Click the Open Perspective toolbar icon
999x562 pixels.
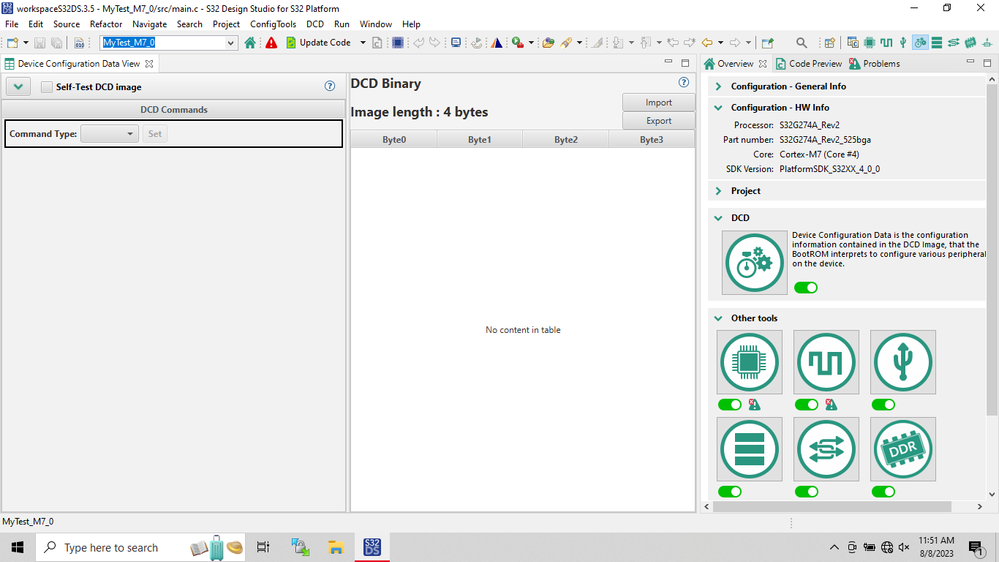pyautogui.click(x=830, y=43)
